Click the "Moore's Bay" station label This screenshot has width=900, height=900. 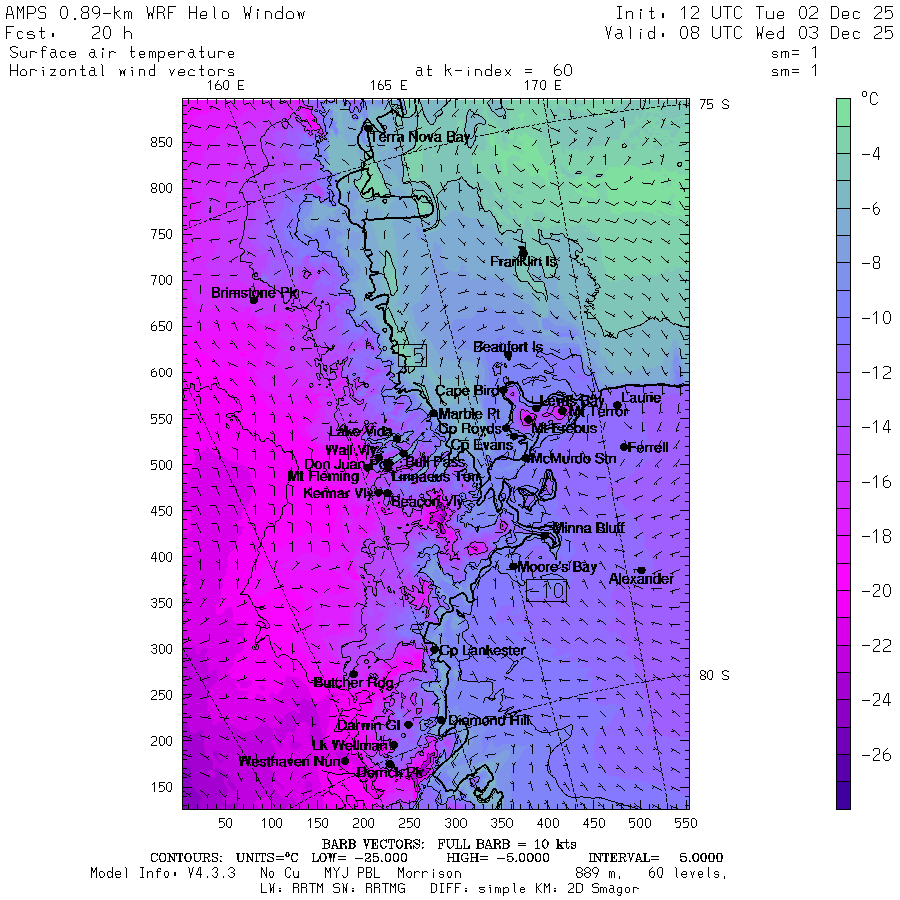click(558, 567)
